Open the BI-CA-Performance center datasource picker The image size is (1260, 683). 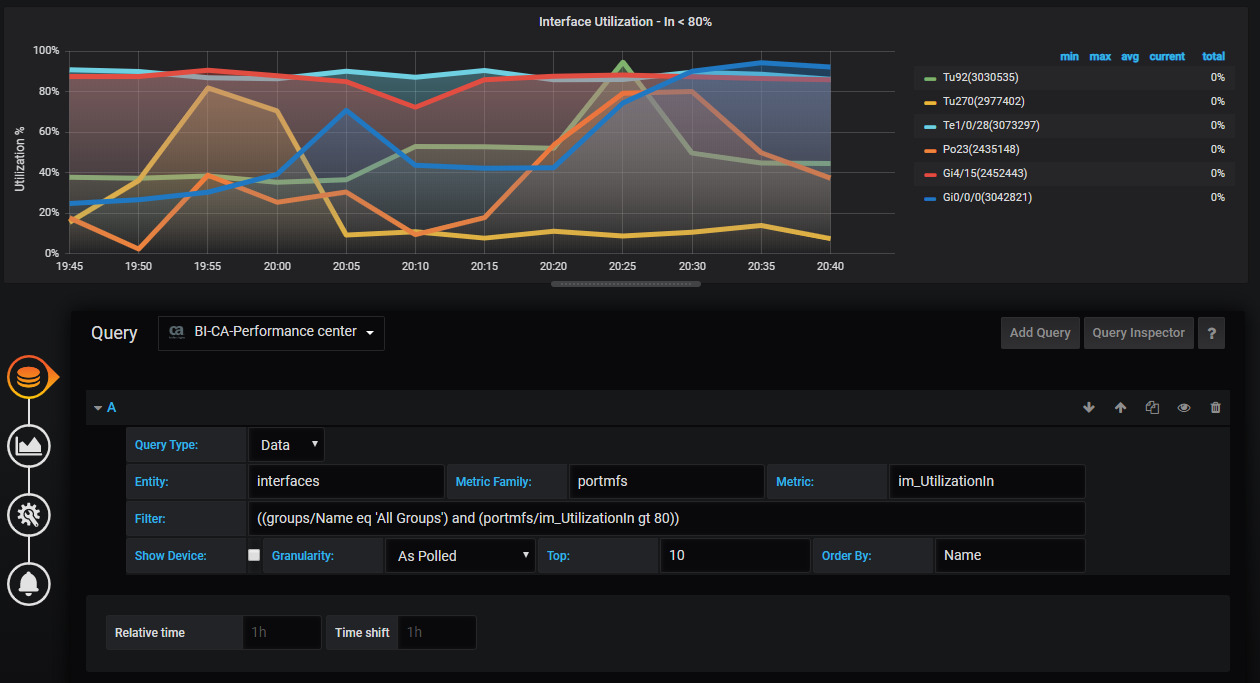click(x=271, y=332)
